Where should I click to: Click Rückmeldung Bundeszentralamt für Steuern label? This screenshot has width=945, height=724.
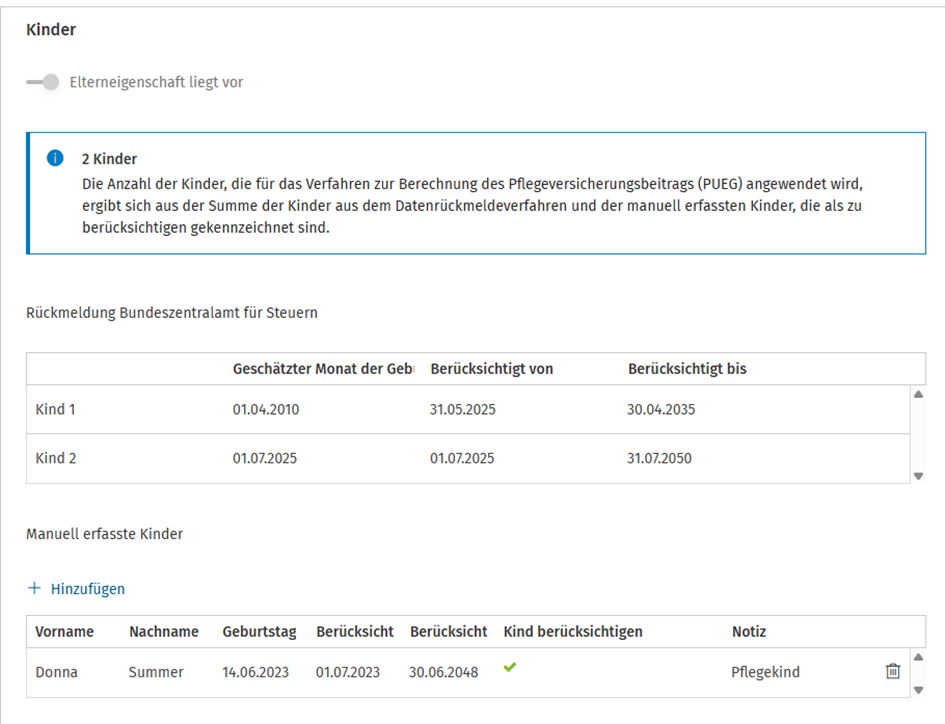[x=172, y=313]
